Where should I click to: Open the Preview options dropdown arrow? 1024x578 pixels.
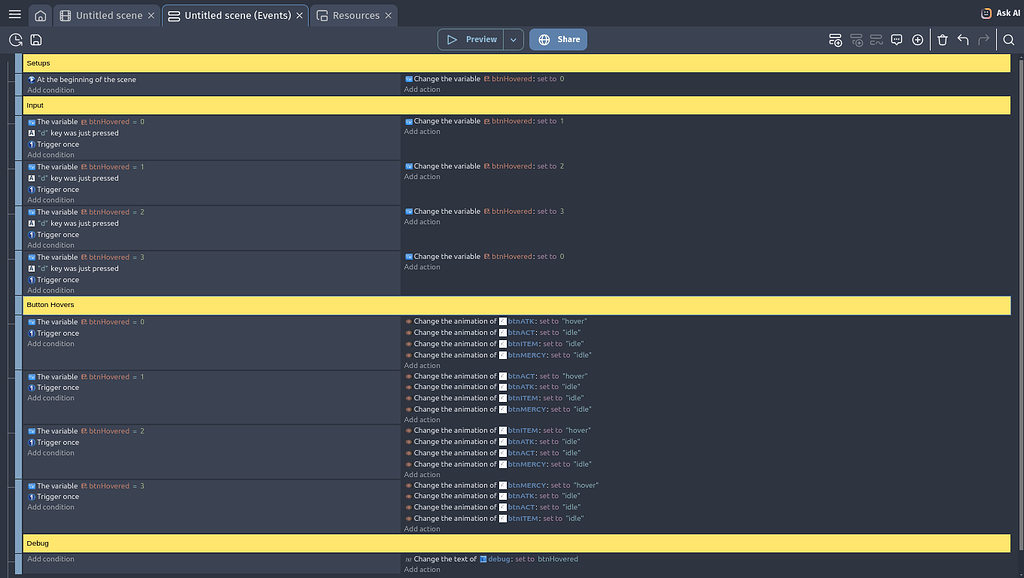[x=513, y=39]
